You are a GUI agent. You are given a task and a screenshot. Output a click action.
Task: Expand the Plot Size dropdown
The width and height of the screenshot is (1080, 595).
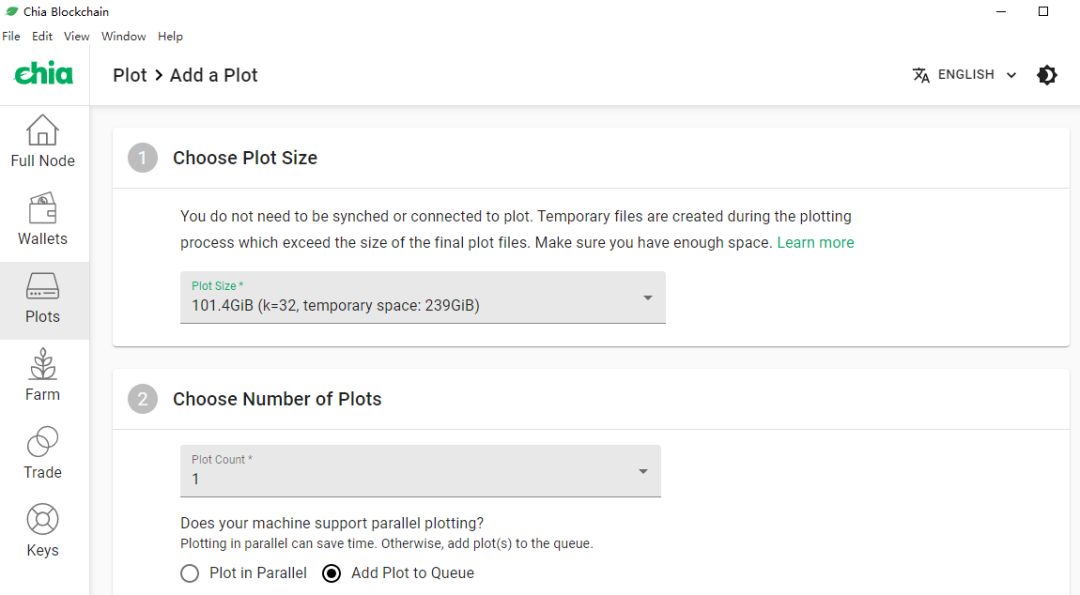[x=423, y=298]
